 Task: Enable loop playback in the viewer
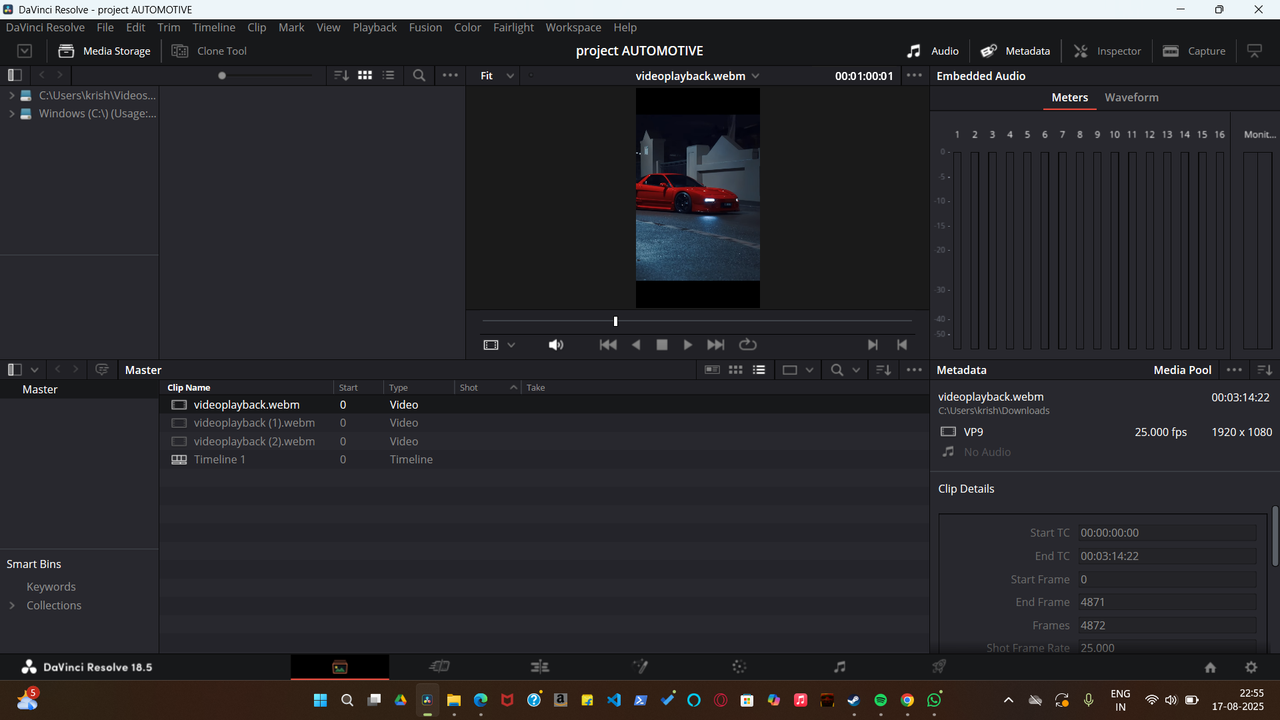(x=748, y=344)
